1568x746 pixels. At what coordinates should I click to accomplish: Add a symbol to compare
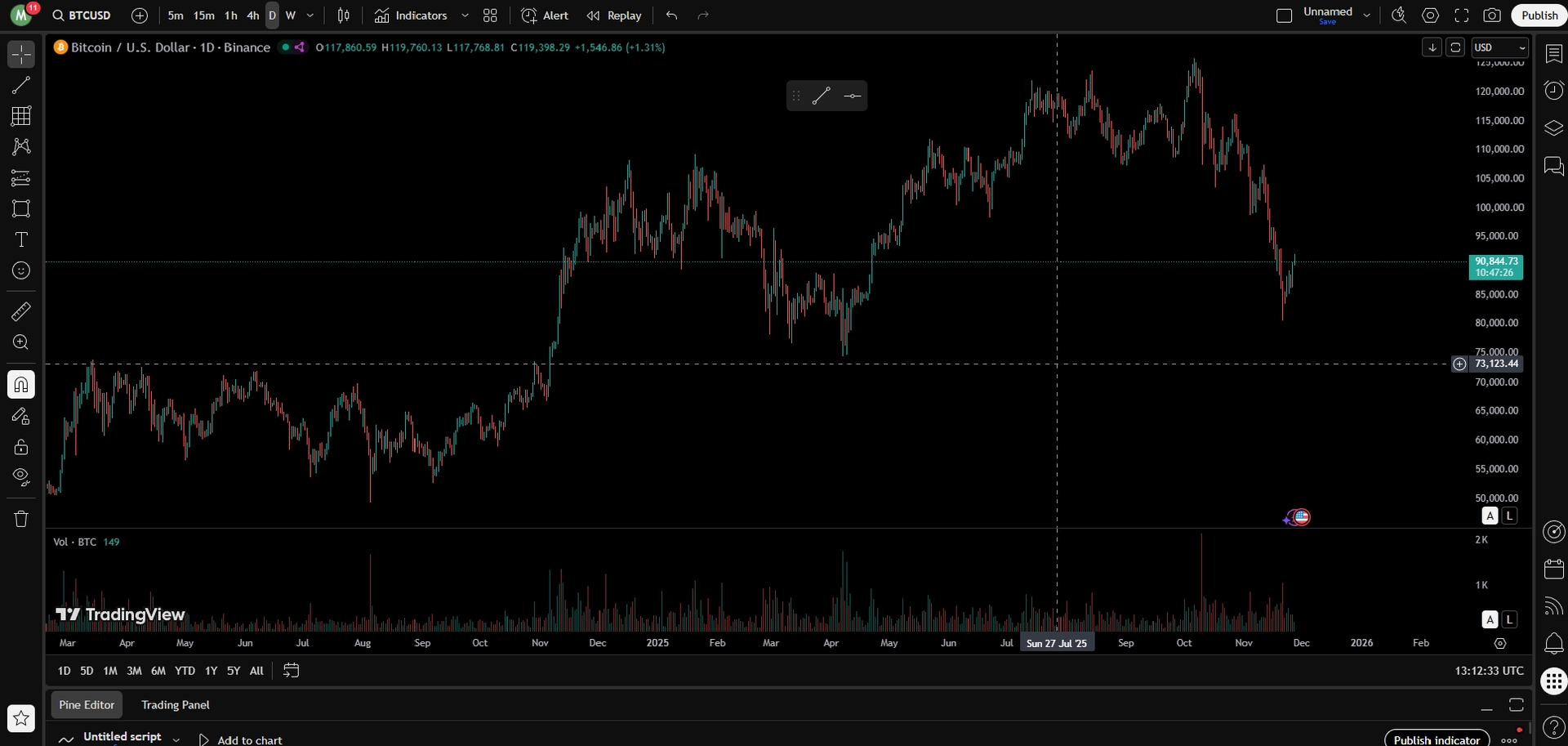140,16
